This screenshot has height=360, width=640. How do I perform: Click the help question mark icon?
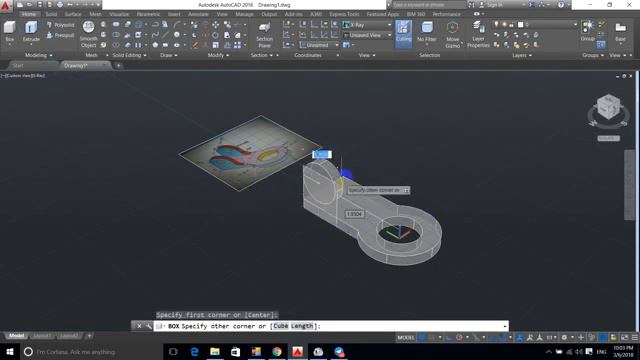click(561, 5)
